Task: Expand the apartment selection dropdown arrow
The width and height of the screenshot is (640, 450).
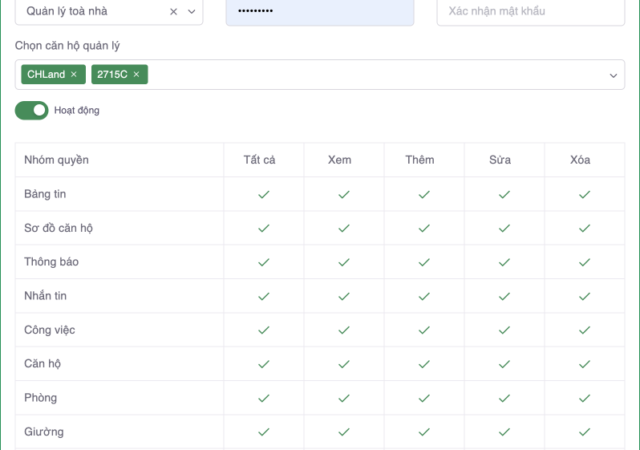Action: 613,75
